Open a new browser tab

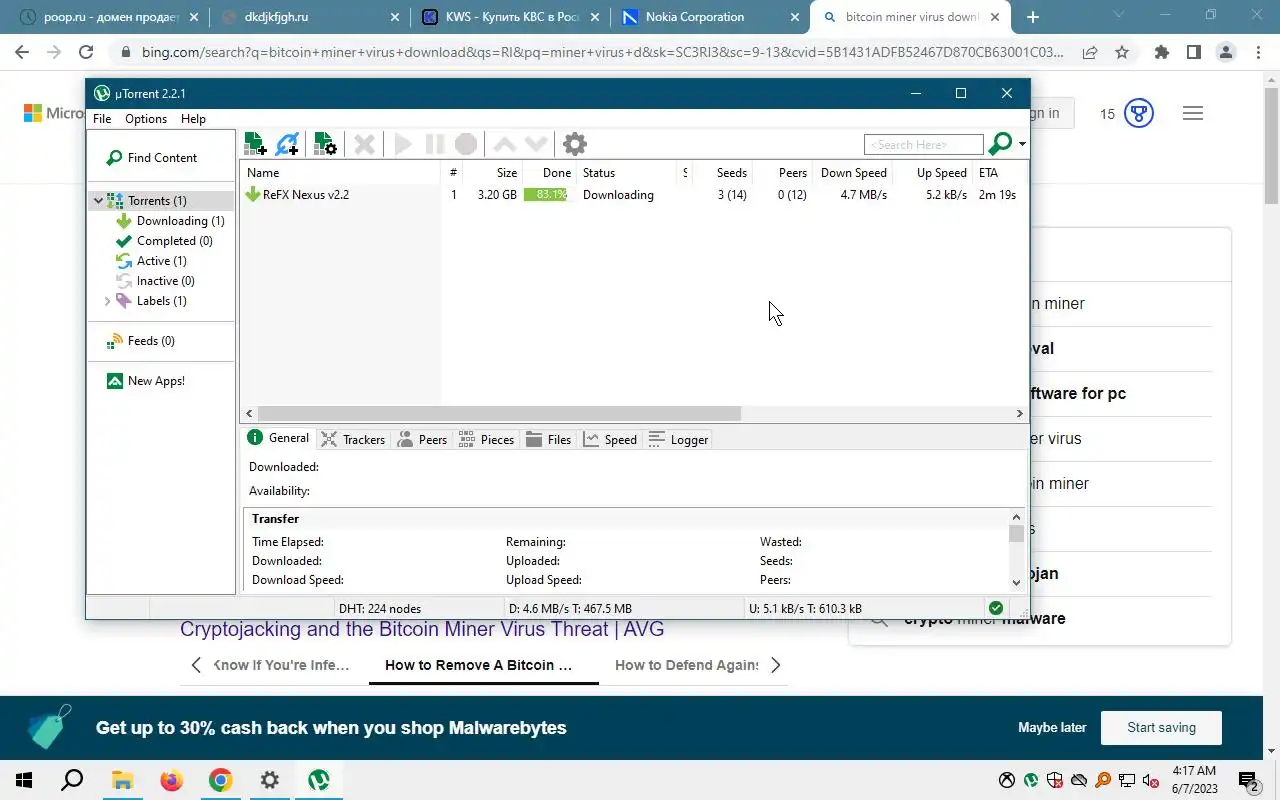click(1033, 17)
